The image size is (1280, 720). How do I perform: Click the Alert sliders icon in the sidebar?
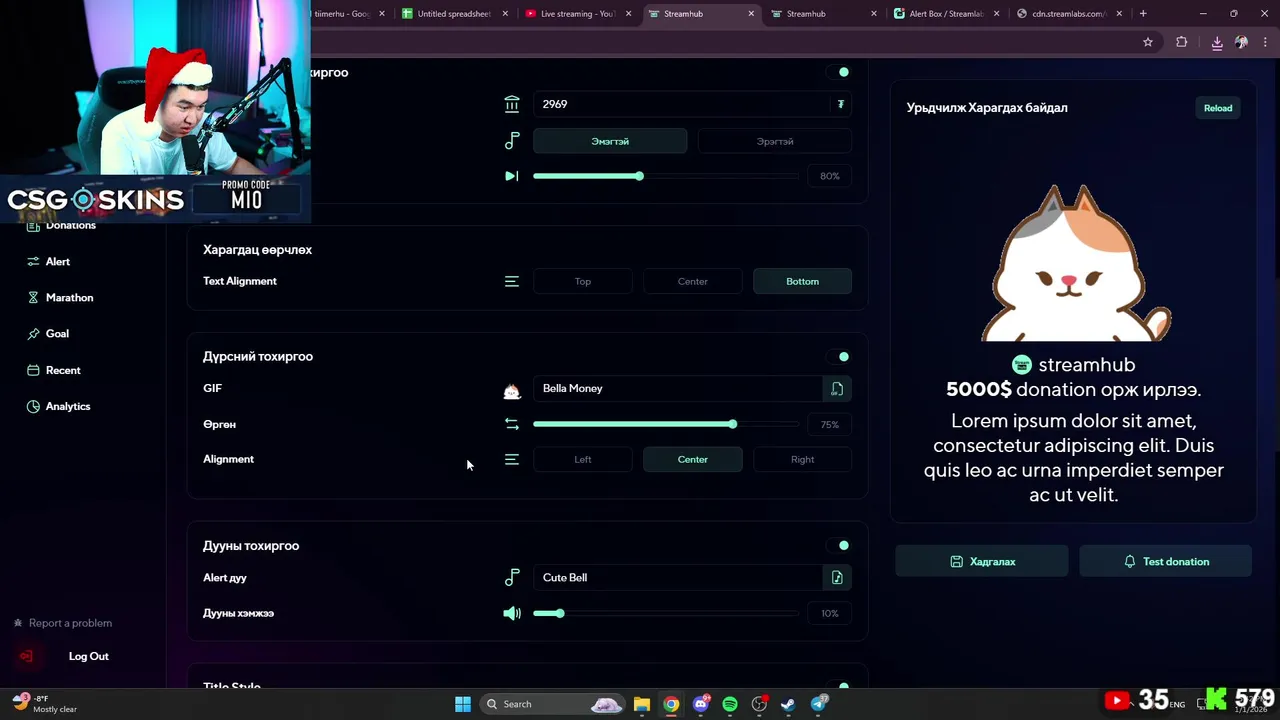pyautogui.click(x=33, y=261)
